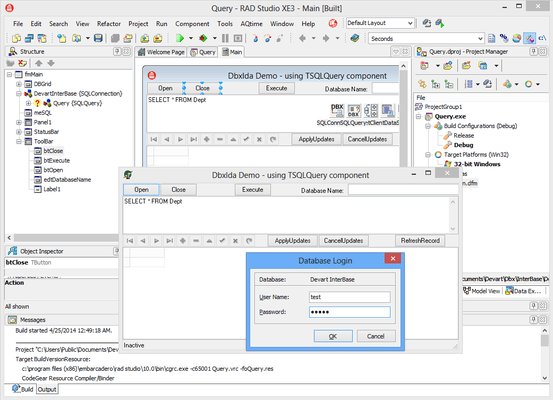Switch to Model View tab

(481, 291)
